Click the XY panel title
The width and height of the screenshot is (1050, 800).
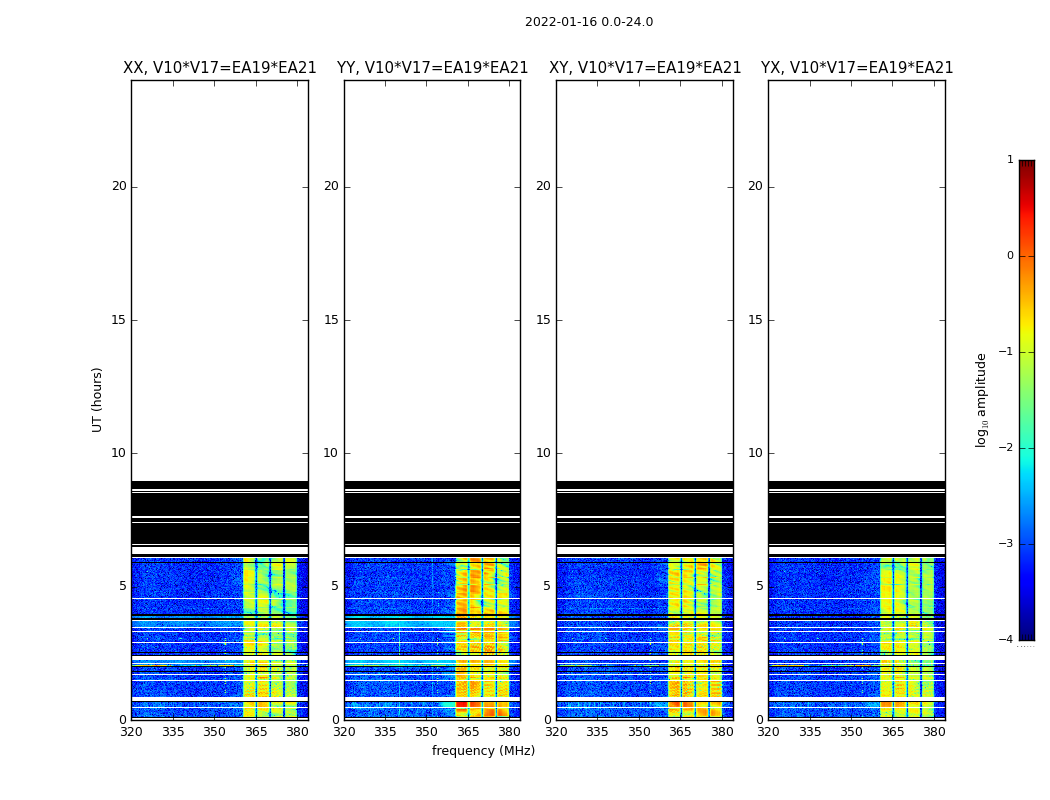click(x=645, y=68)
